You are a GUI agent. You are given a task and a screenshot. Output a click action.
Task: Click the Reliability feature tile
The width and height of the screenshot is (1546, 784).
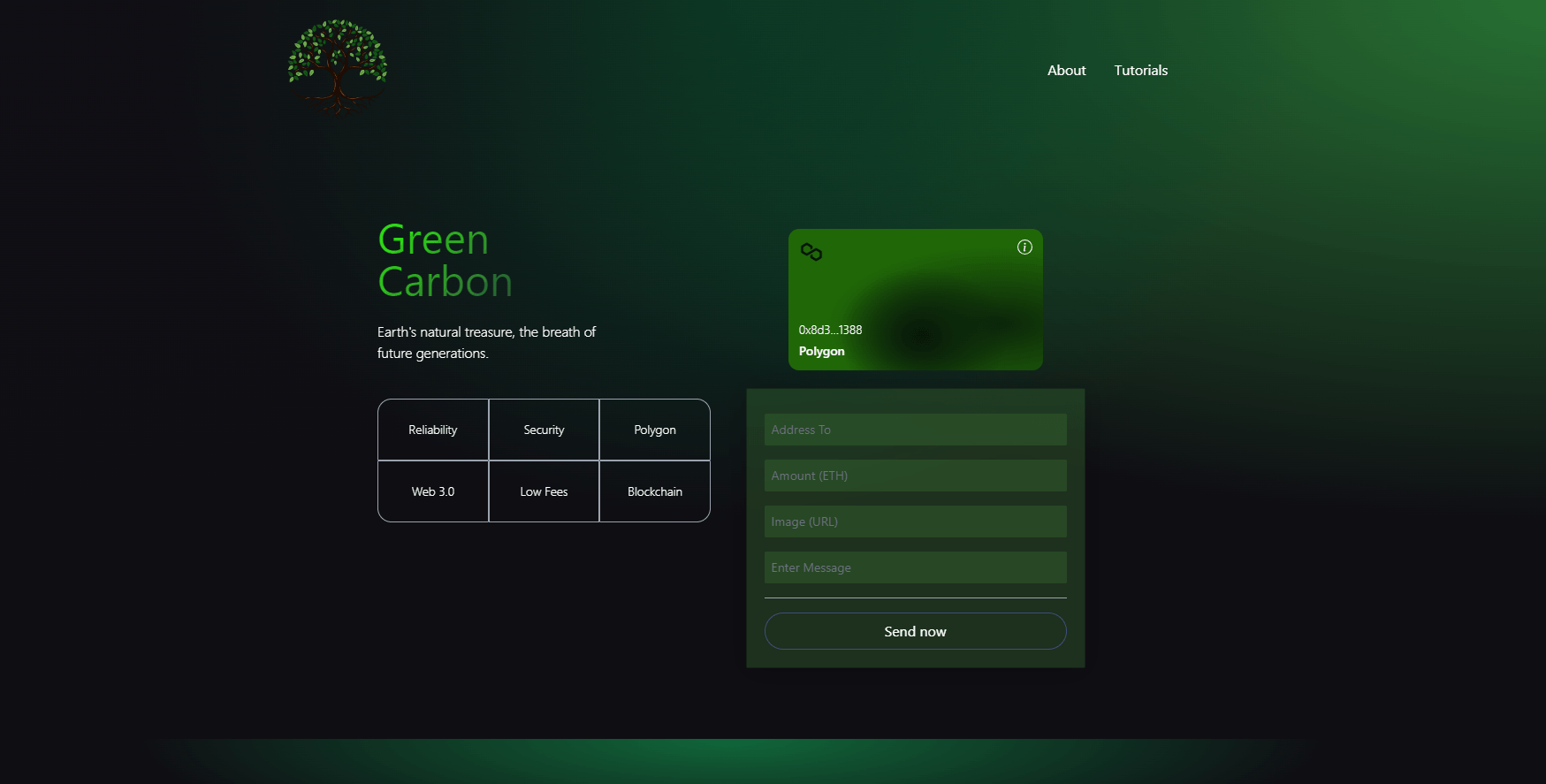tap(433, 430)
